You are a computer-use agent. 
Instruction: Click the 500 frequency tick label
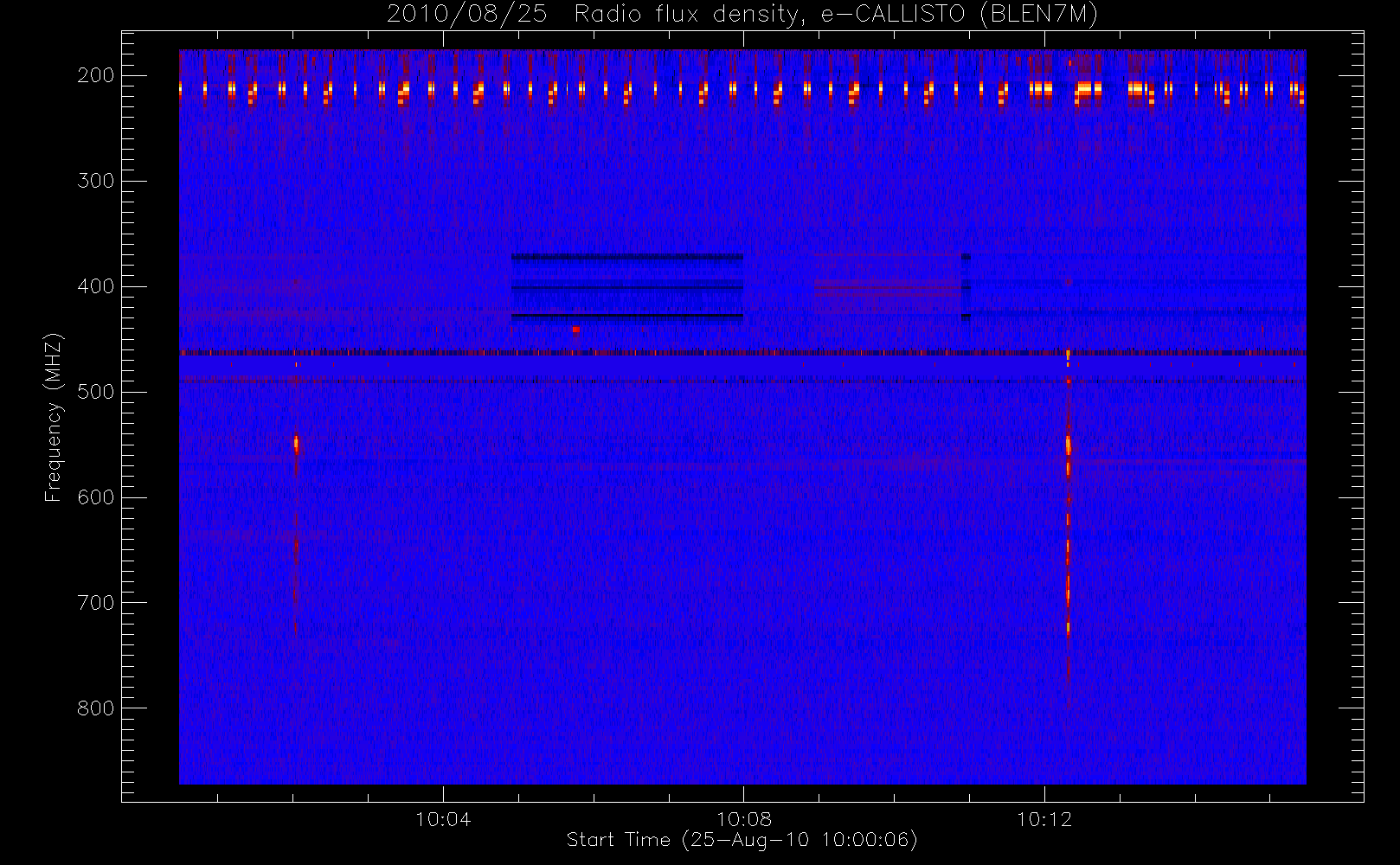coord(96,392)
